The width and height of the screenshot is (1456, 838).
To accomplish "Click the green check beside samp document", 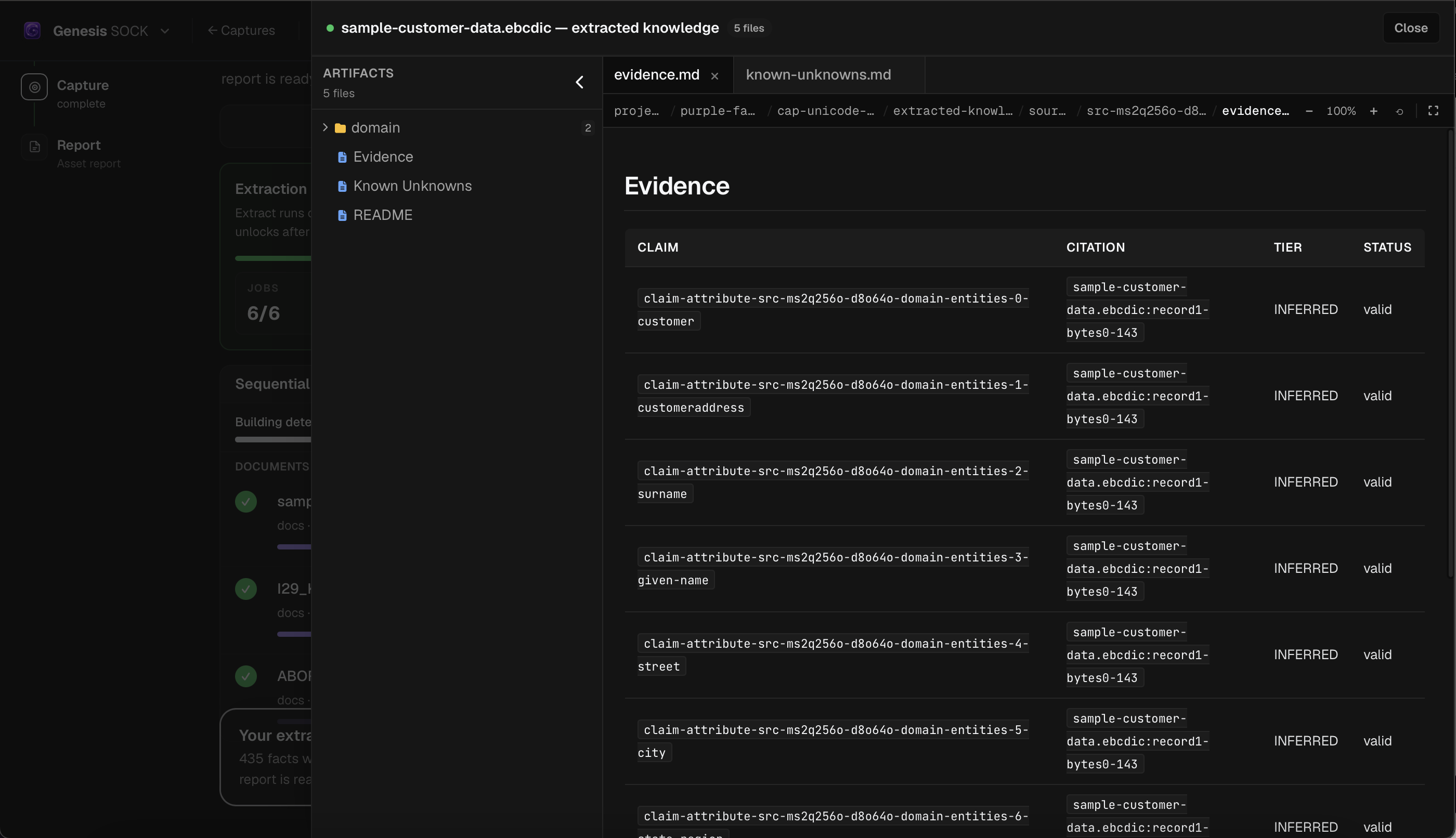I will coord(246,502).
